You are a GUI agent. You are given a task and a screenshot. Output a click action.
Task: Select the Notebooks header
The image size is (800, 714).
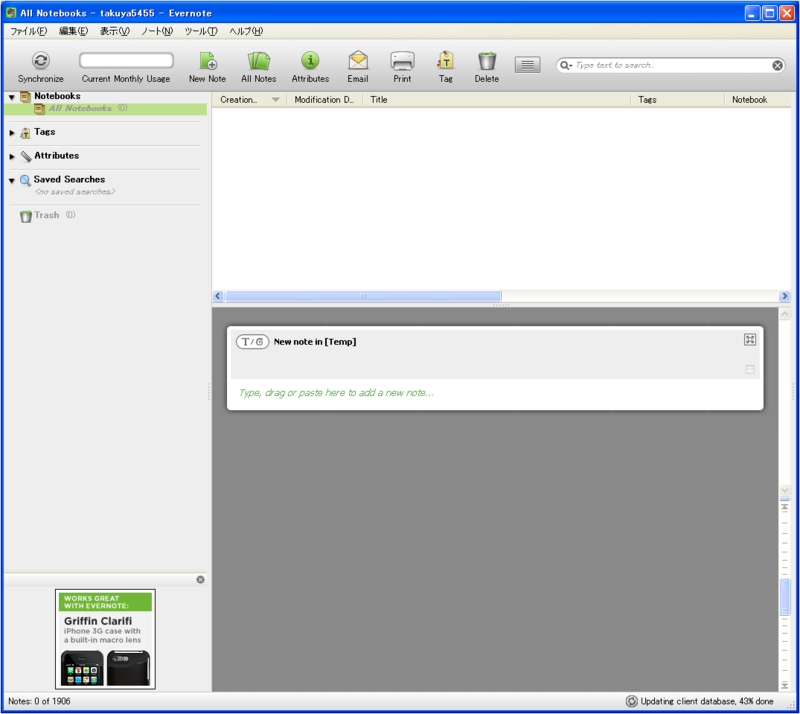(57, 96)
